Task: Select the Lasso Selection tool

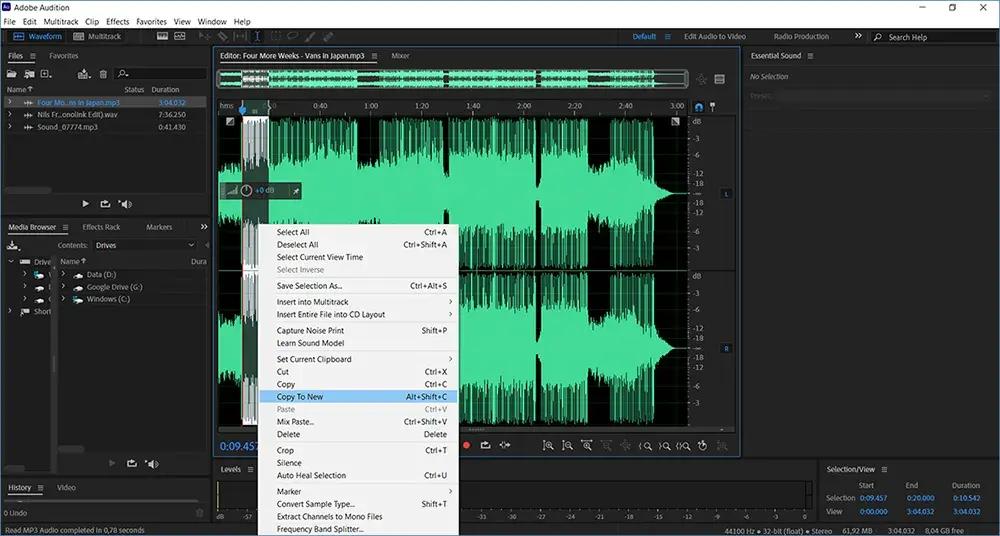Action: tap(293, 36)
